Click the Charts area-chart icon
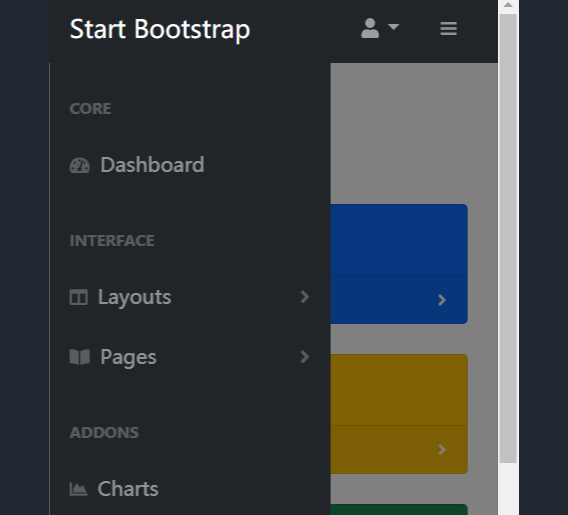 coord(79,489)
